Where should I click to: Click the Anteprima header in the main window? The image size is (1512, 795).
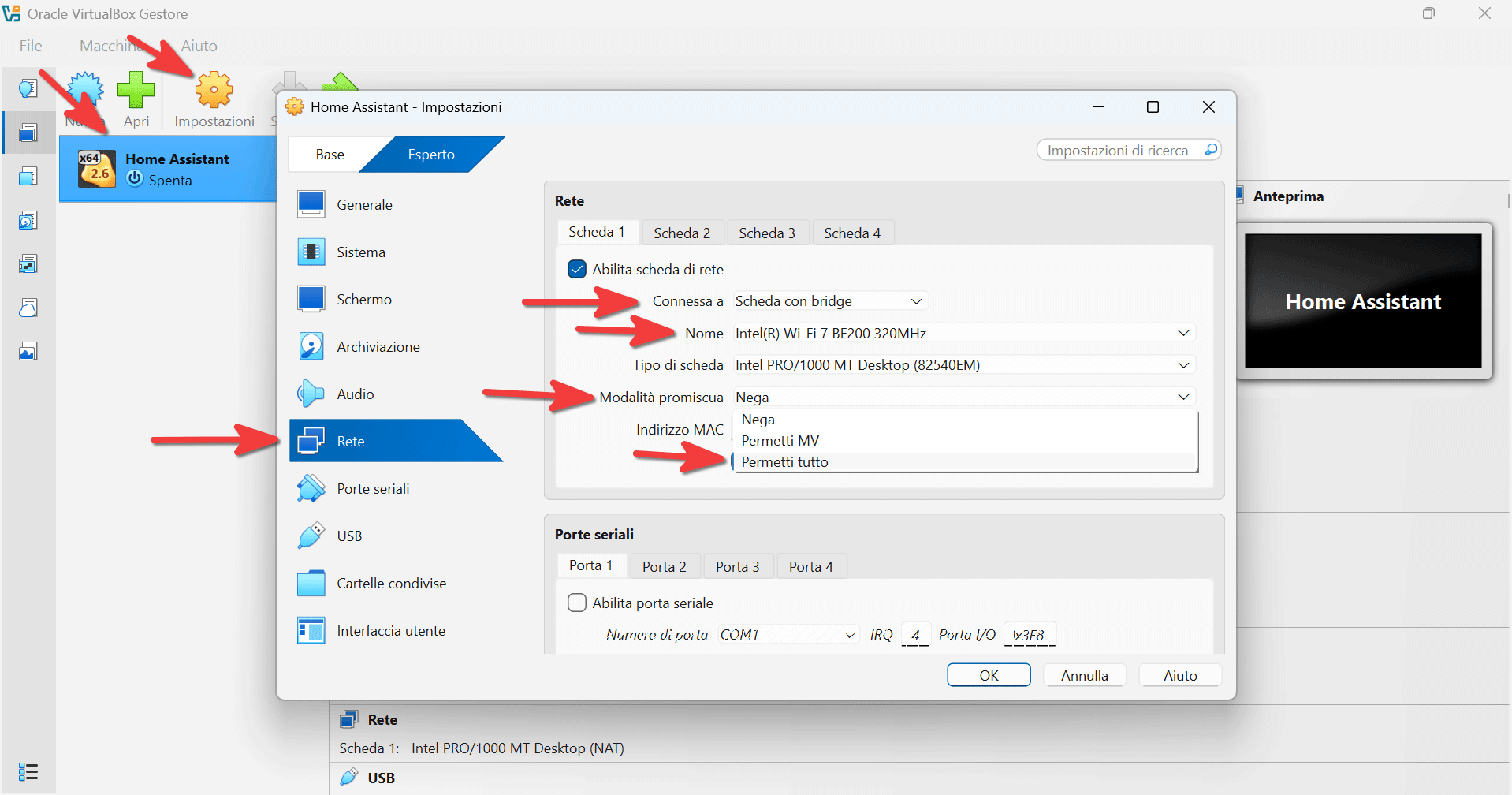point(1288,196)
